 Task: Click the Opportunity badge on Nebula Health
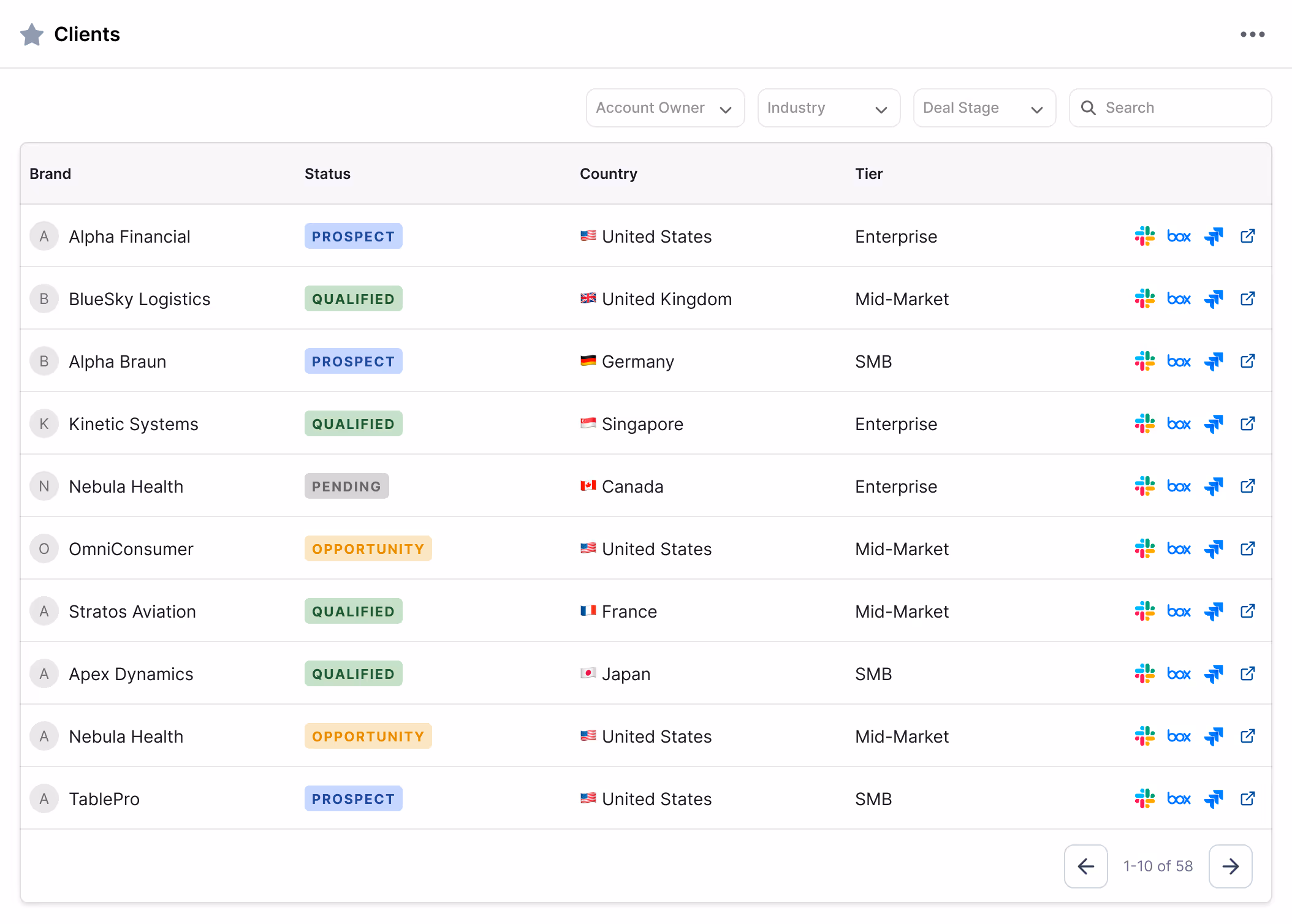tap(368, 736)
